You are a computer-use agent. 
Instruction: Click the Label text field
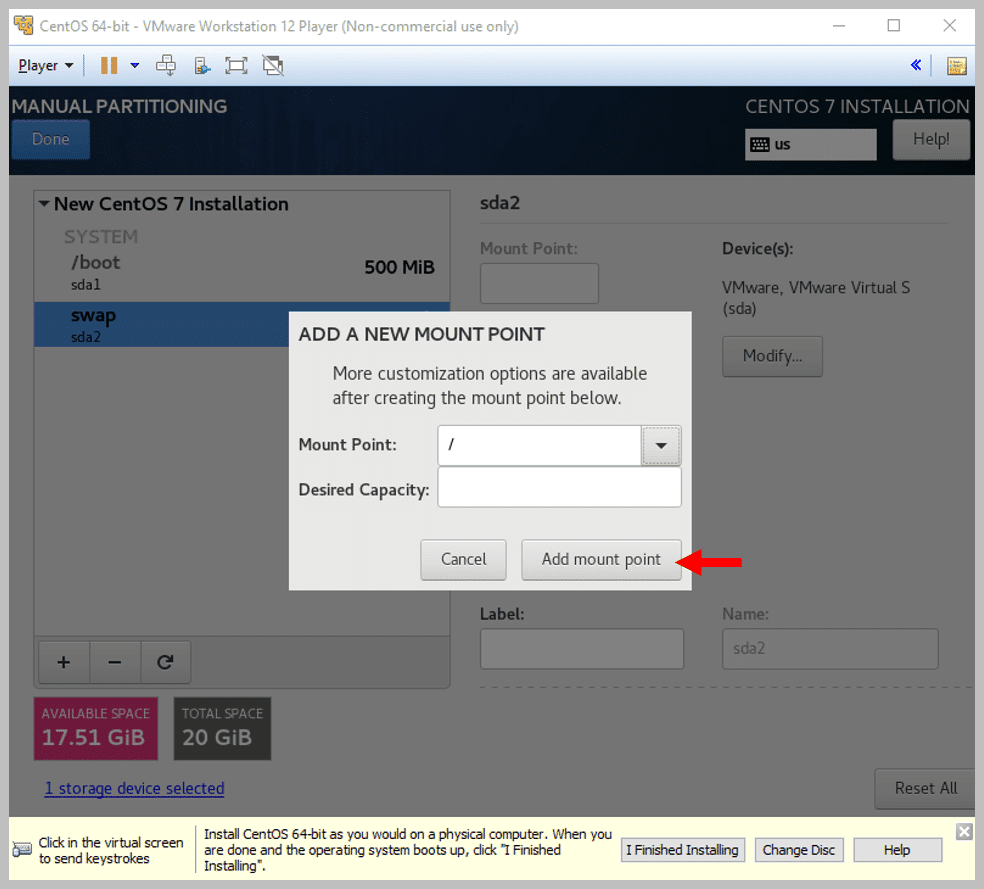click(x=582, y=649)
